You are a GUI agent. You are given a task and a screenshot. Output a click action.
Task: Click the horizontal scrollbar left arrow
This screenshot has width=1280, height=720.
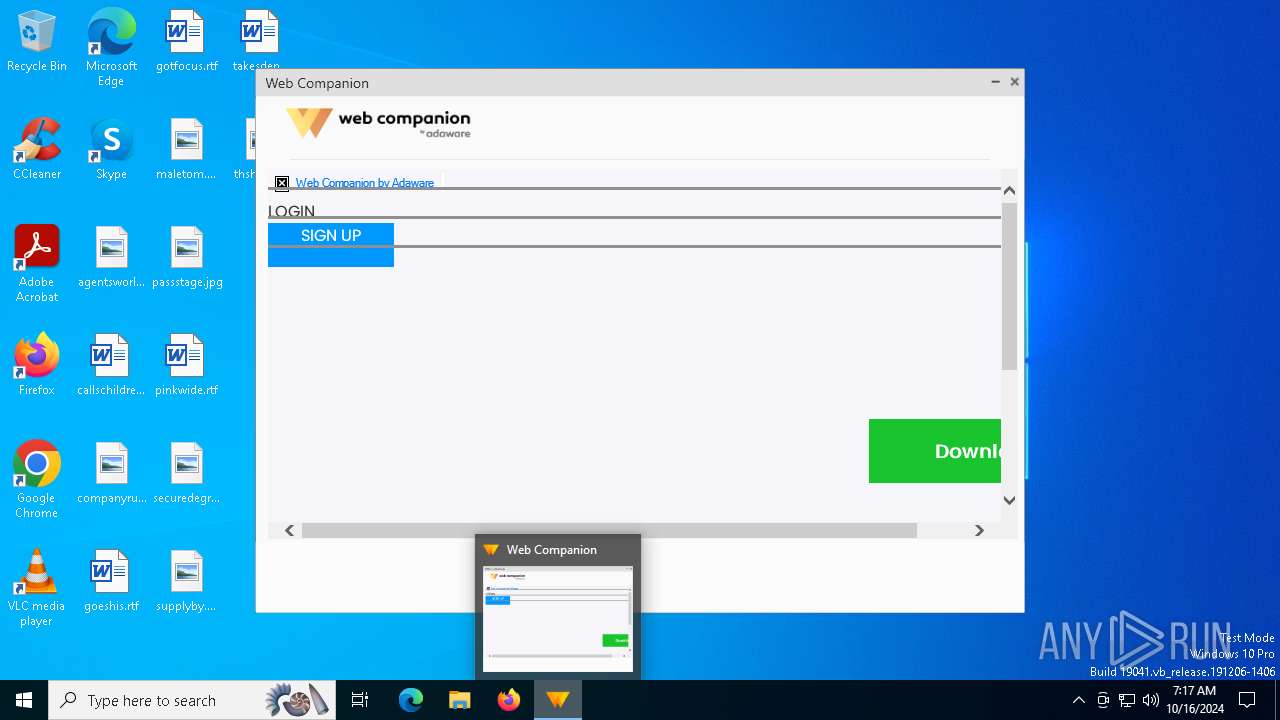290,530
